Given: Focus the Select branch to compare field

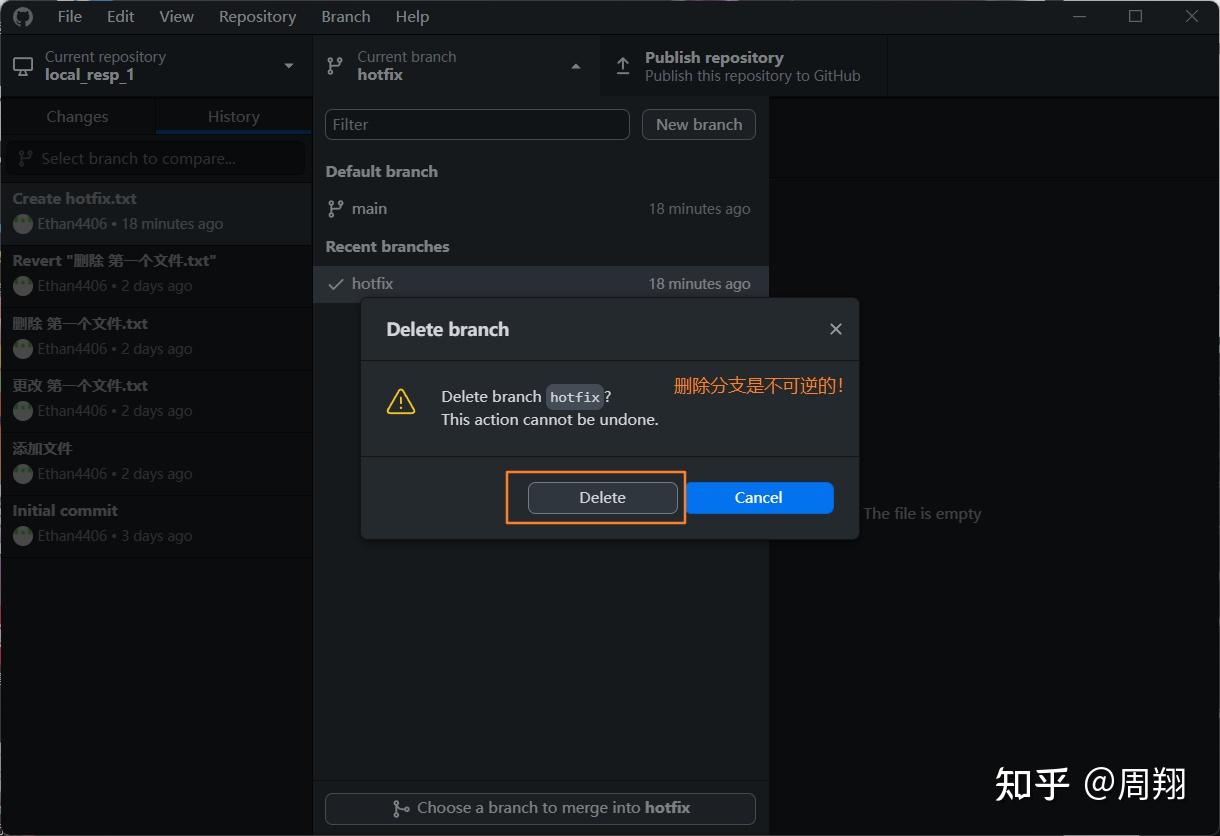Looking at the screenshot, I should pyautogui.click(x=157, y=158).
